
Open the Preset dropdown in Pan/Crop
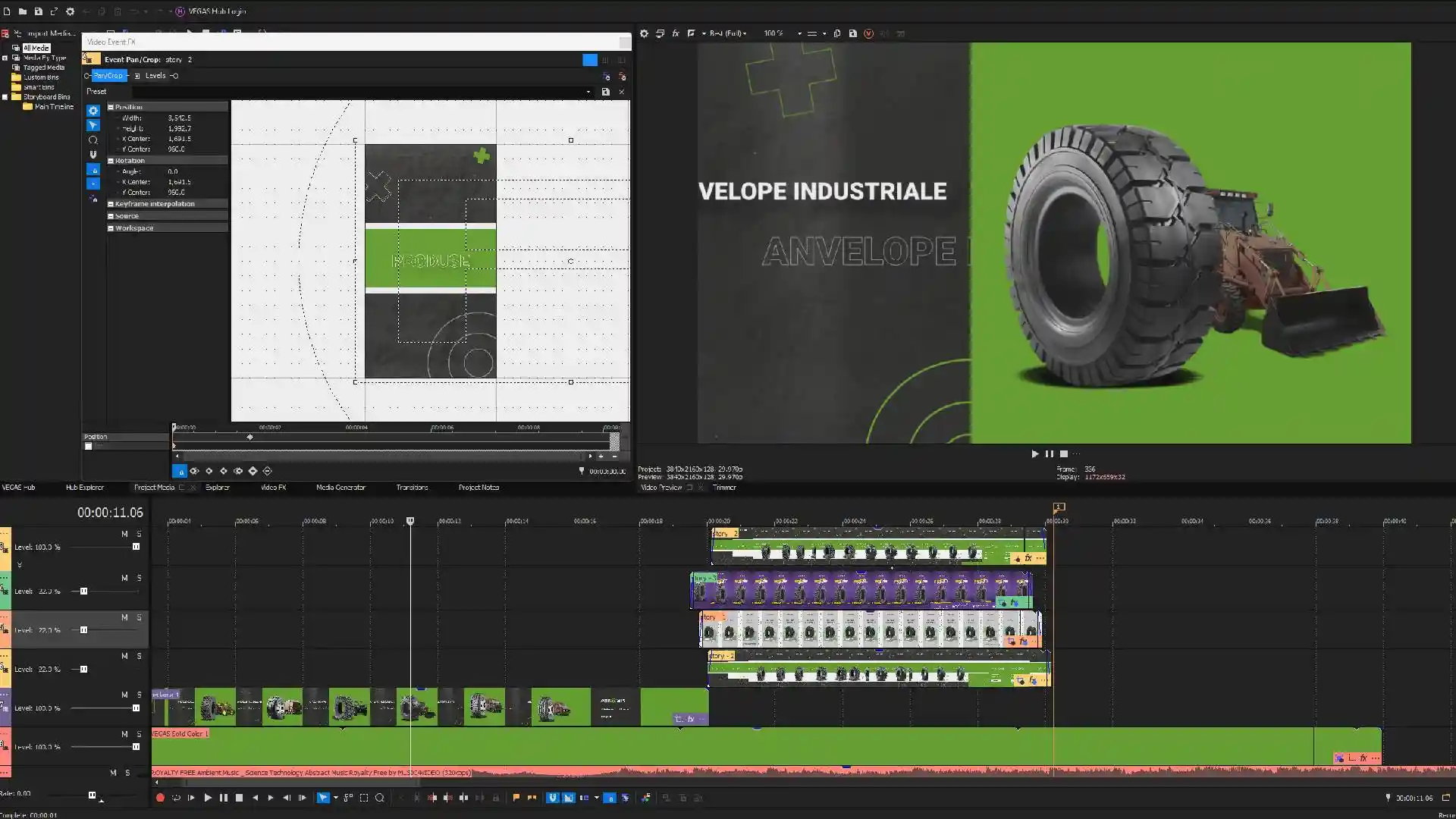(588, 92)
